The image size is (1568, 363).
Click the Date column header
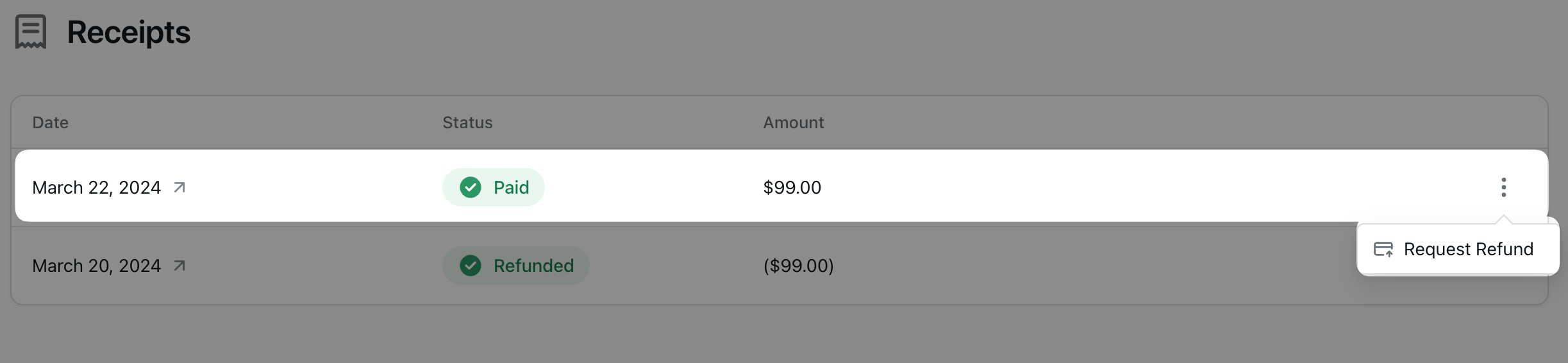(x=50, y=122)
